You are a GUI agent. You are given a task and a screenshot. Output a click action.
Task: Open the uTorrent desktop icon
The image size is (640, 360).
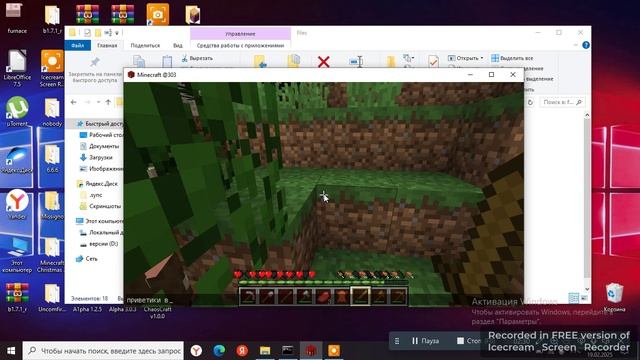click(17, 111)
